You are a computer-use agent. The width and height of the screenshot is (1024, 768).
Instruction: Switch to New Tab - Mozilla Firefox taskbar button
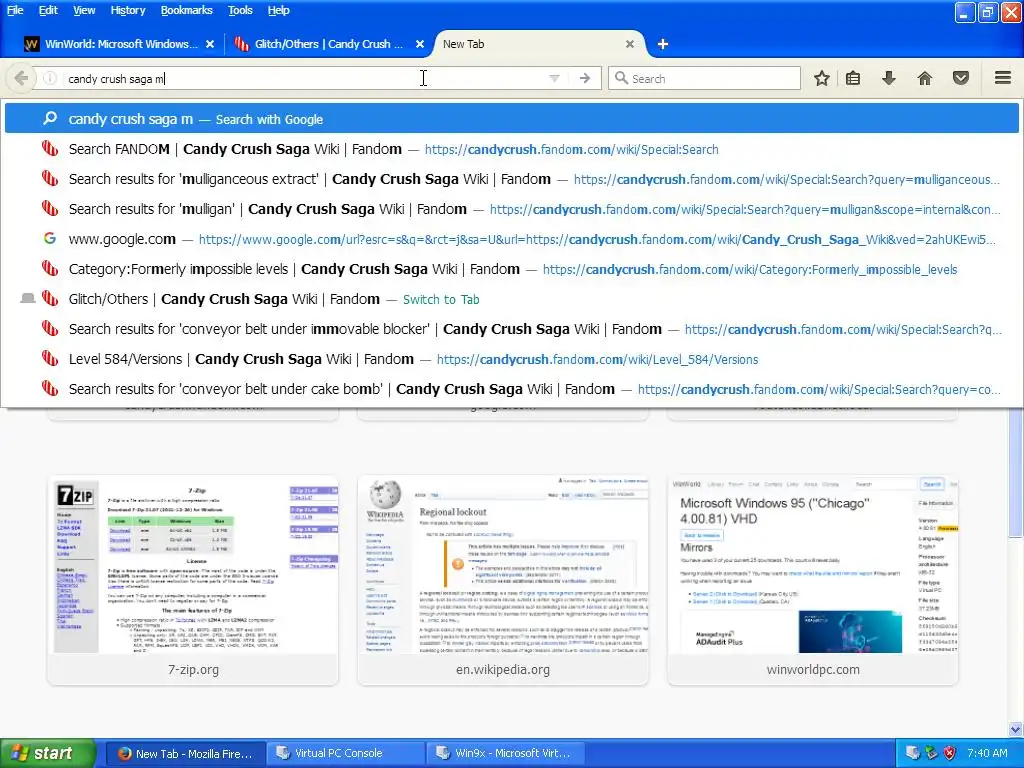185,753
